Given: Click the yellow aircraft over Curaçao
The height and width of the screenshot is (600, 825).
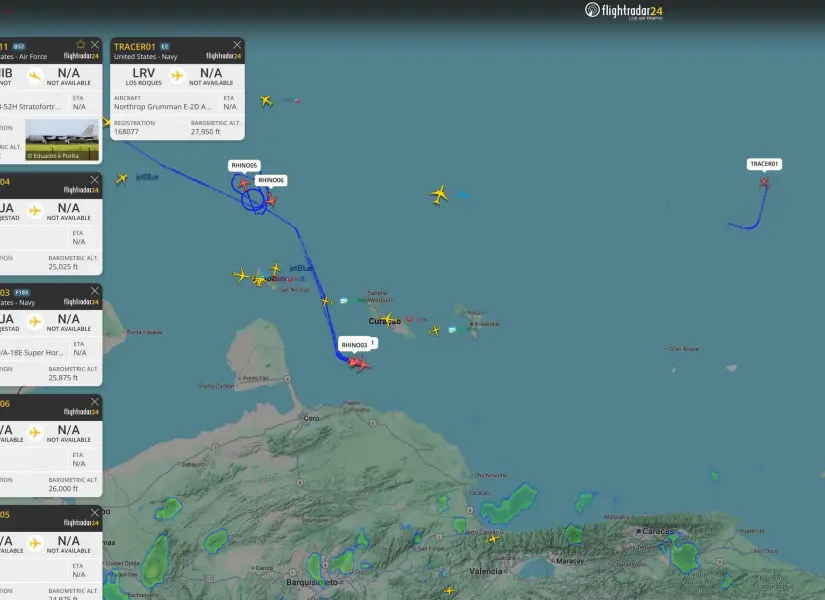Looking at the screenshot, I should [x=387, y=319].
